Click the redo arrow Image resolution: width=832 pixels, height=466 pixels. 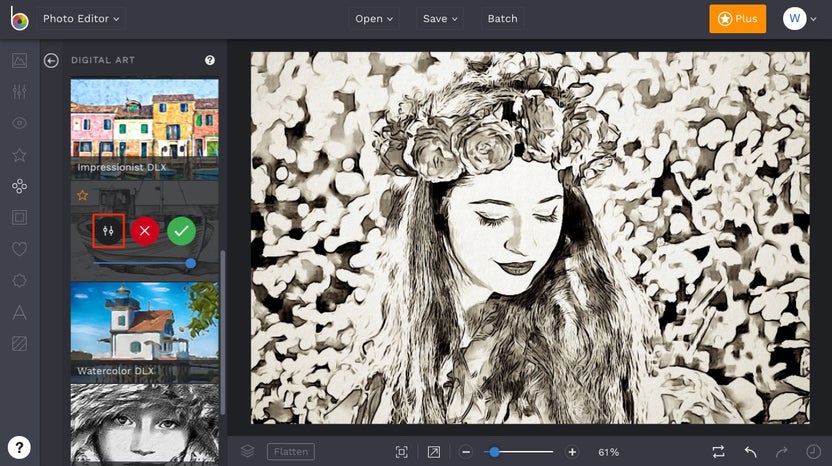[782, 452]
